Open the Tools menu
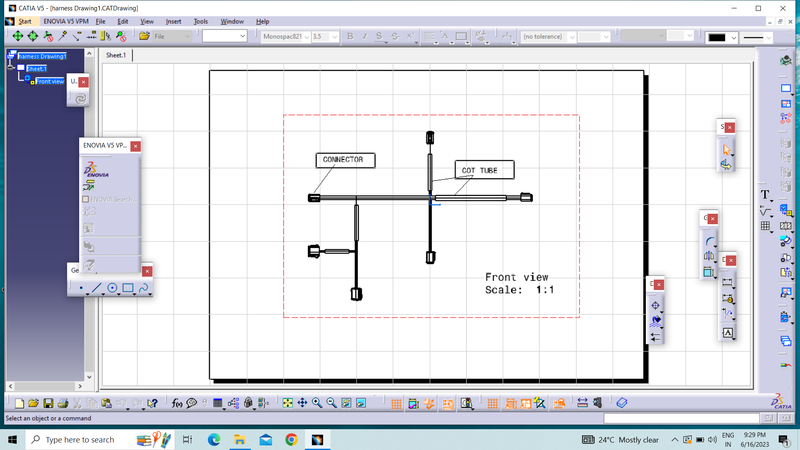 pos(201,21)
